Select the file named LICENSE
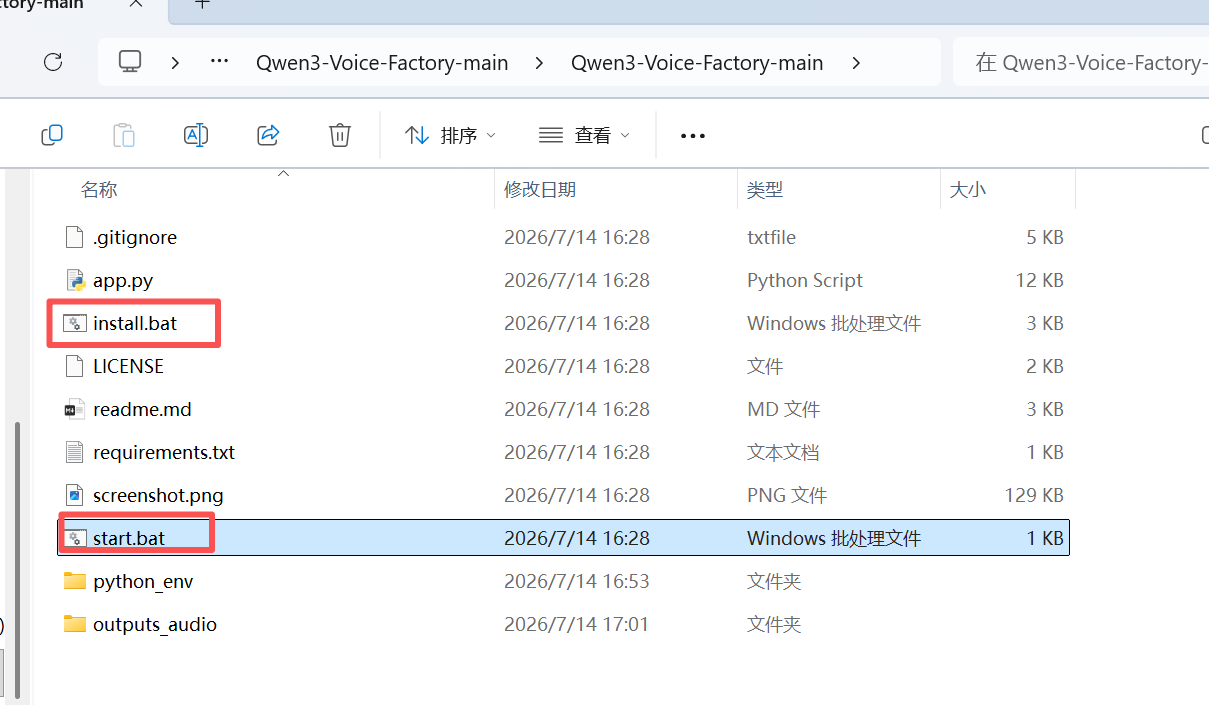 (128, 366)
